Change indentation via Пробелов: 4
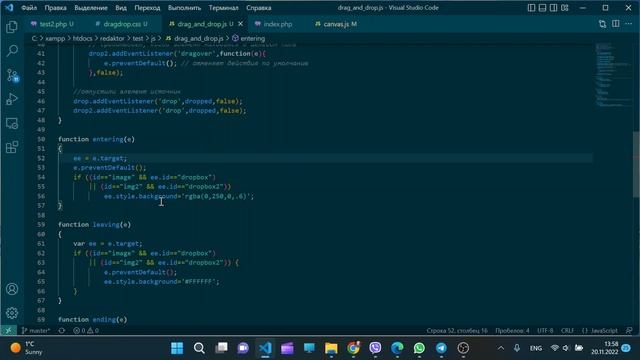 click(512, 331)
